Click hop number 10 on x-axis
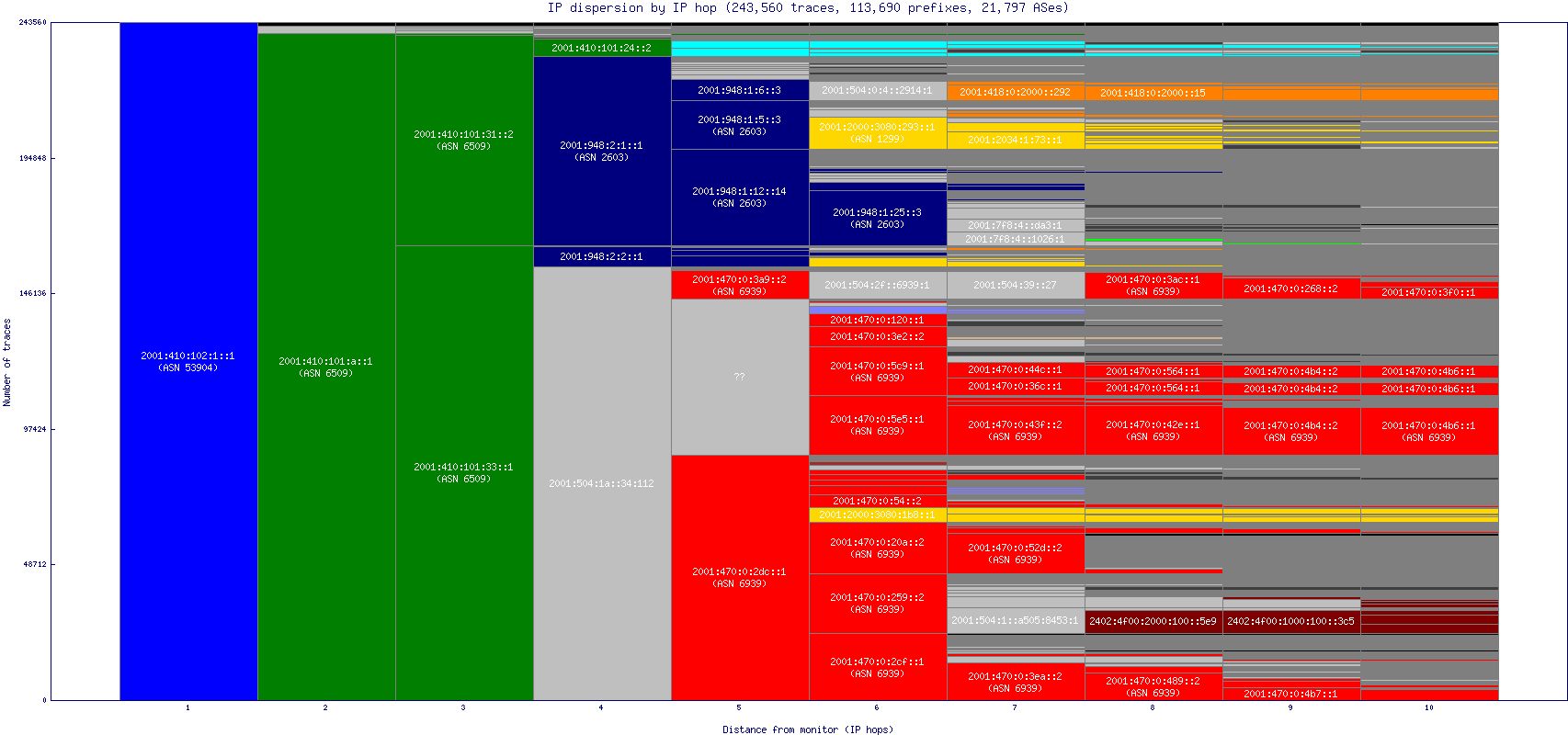This screenshot has height=735, width=1568. [x=1429, y=707]
